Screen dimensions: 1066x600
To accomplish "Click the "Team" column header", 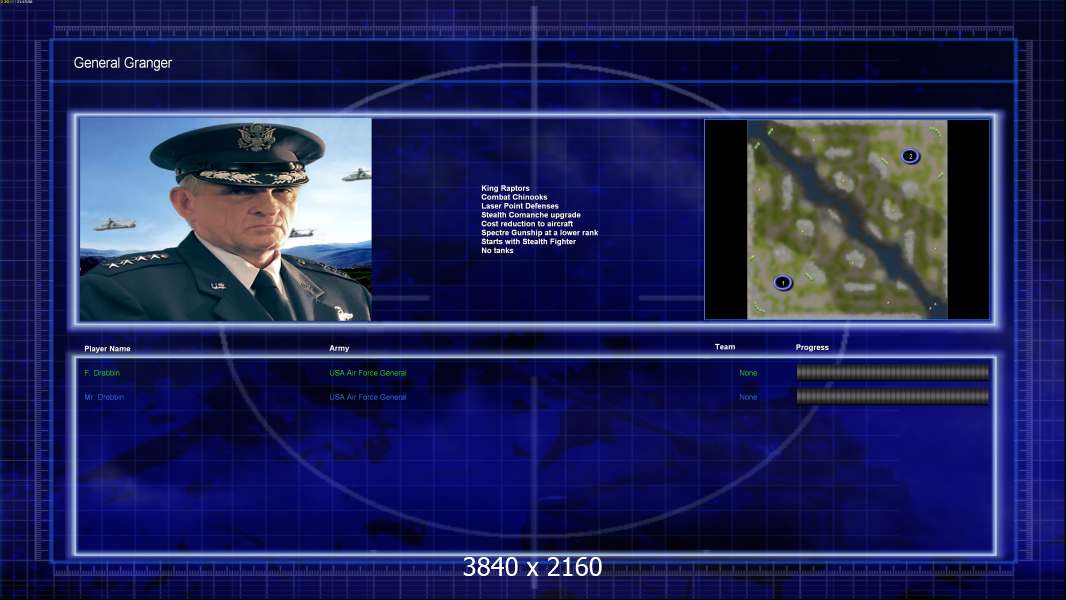I will [725, 347].
